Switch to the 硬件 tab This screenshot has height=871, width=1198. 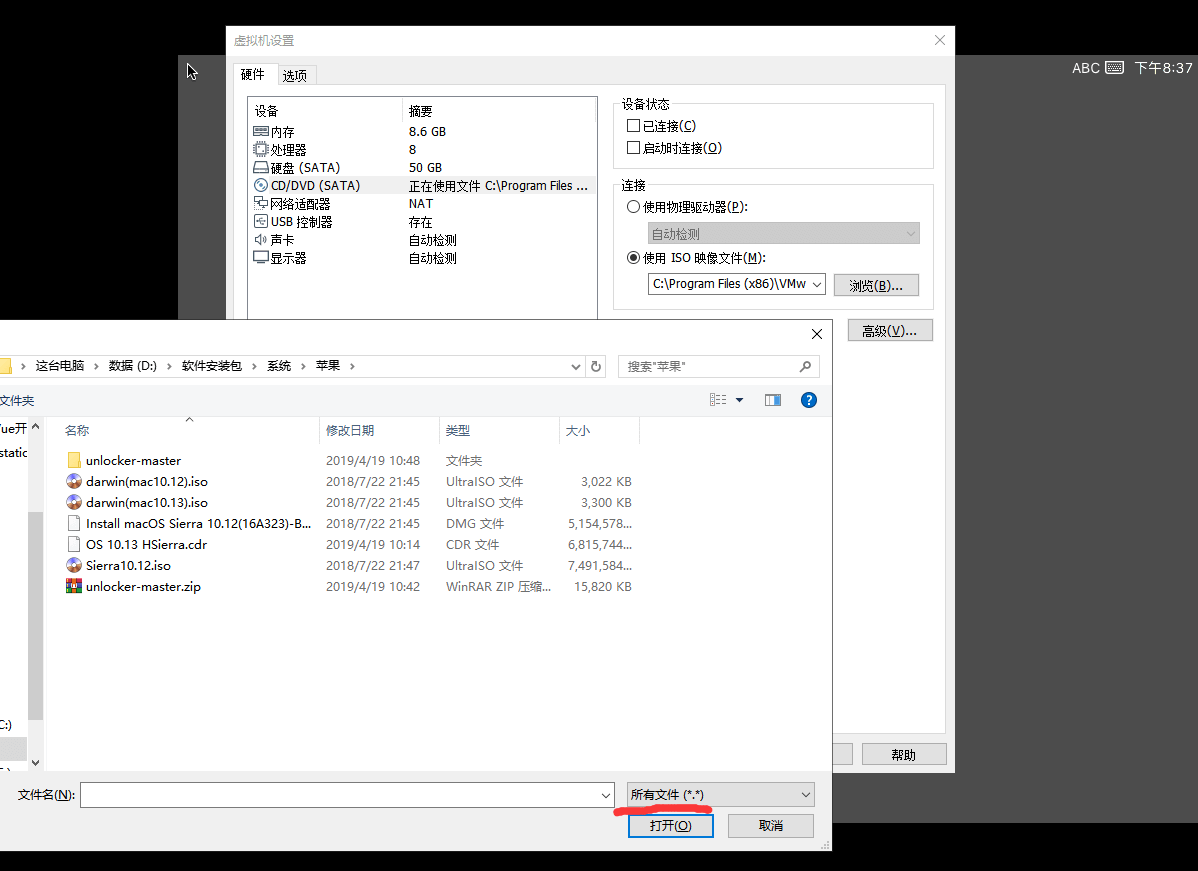tap(253, 75)
